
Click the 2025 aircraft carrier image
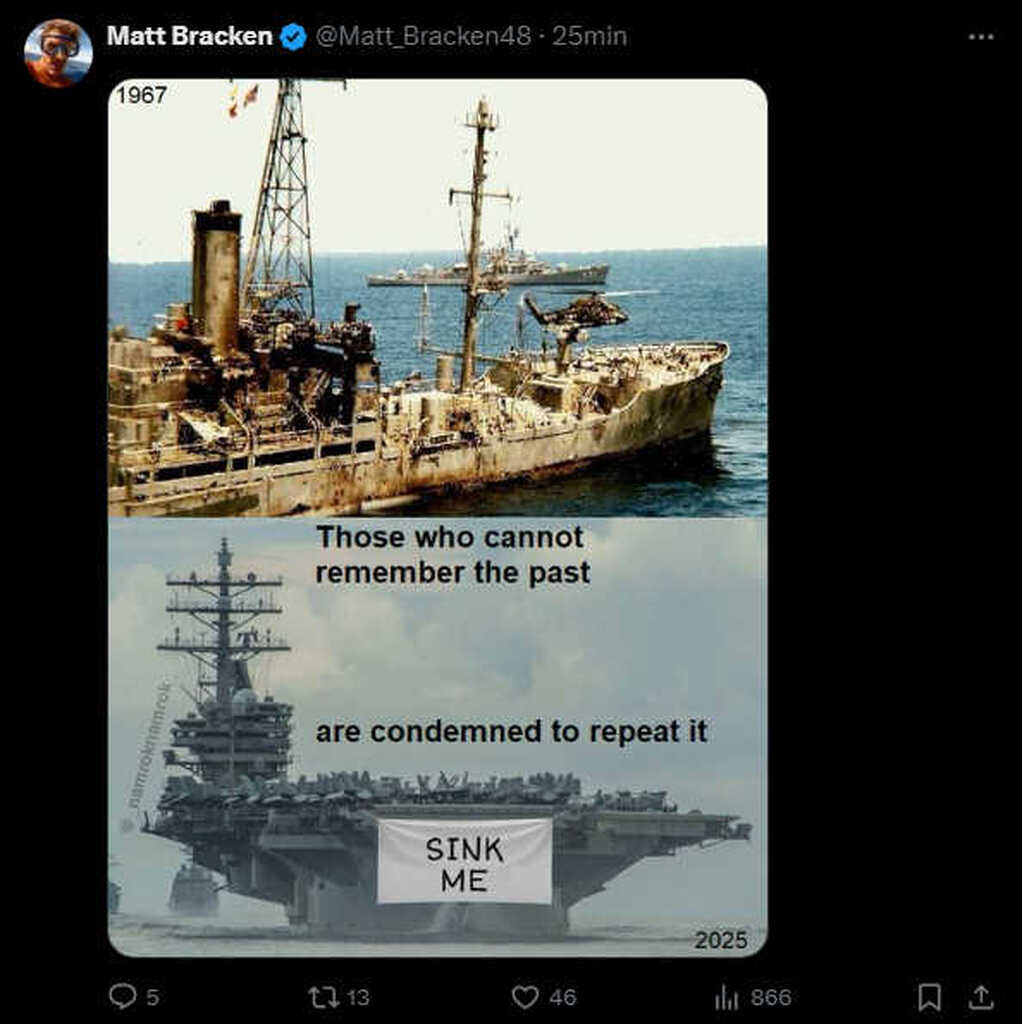coord(438,737)
